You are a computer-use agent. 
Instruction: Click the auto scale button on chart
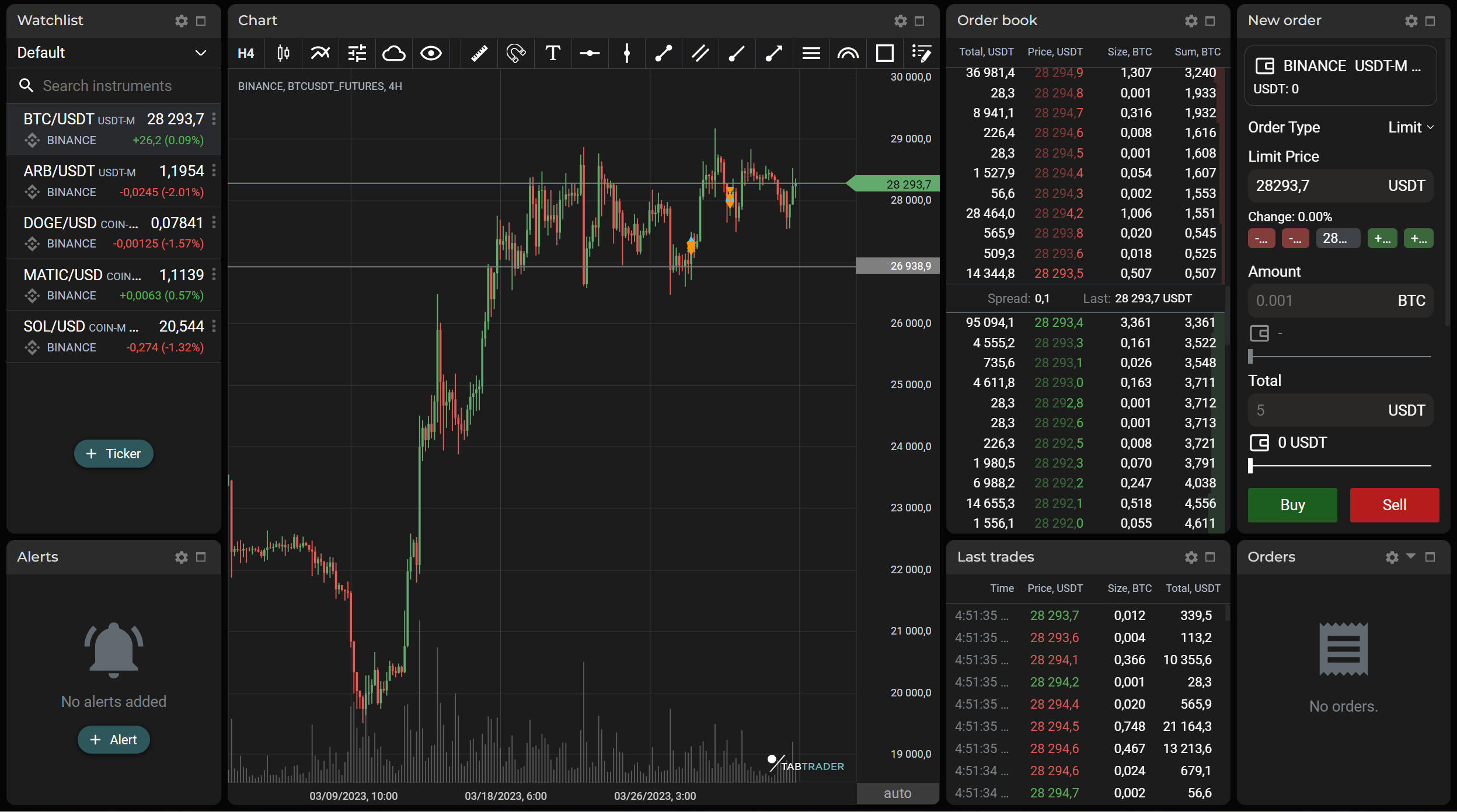coord(898,793)
